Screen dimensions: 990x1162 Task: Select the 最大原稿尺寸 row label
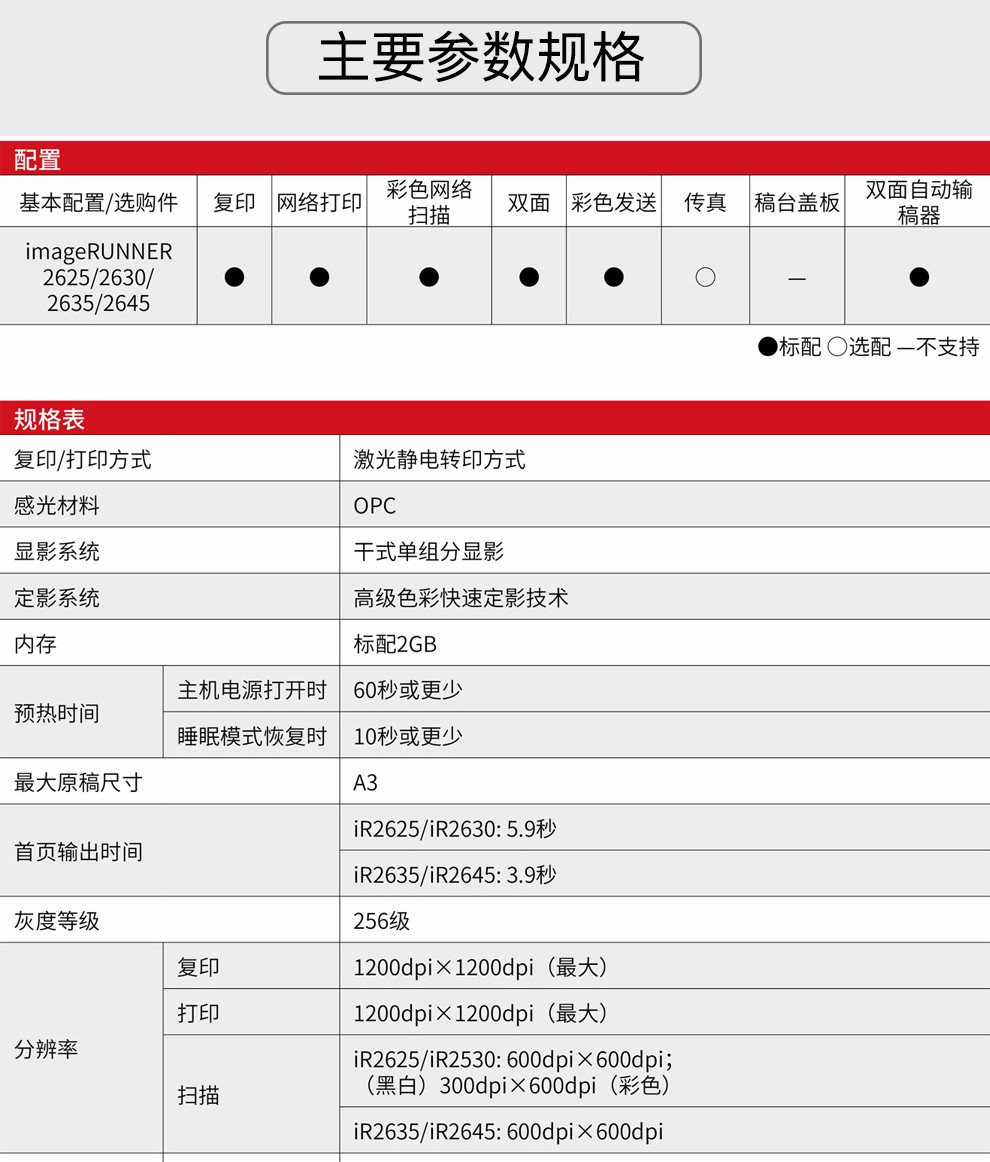(x=79, y=783)
